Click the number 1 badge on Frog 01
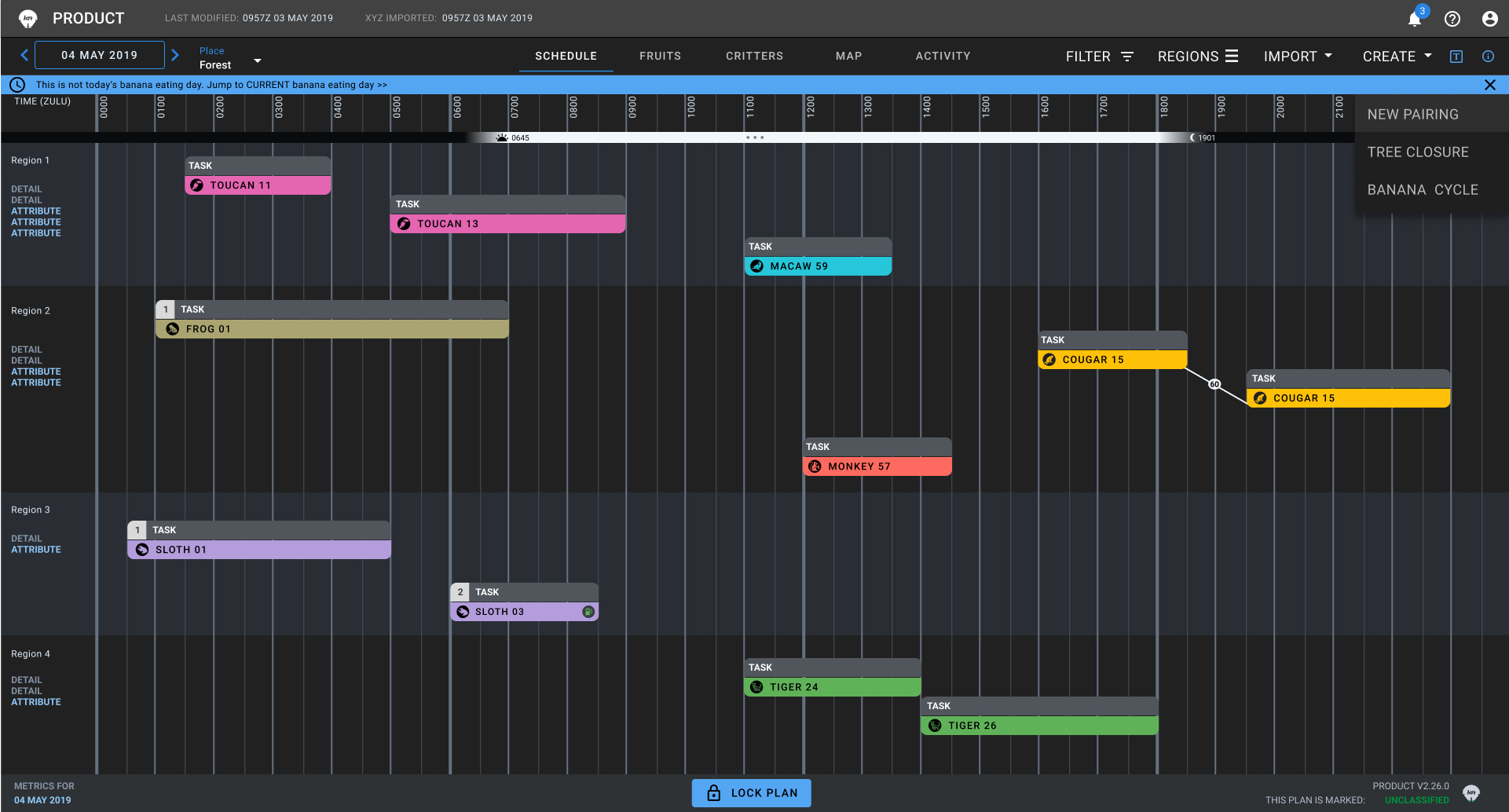The image size is (1509, 812). click(x=166, y=309)
